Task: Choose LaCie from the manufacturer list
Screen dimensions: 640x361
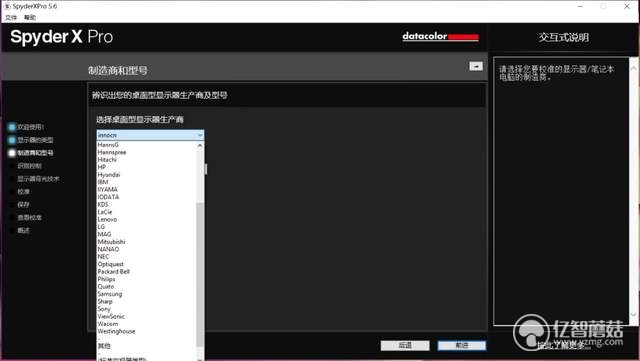Action: [x=147, y=212]
